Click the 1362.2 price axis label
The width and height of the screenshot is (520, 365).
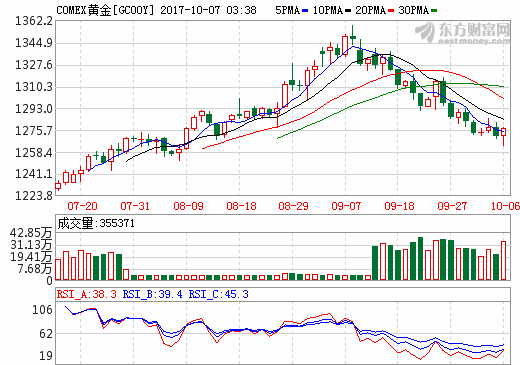tap(34, 21)
